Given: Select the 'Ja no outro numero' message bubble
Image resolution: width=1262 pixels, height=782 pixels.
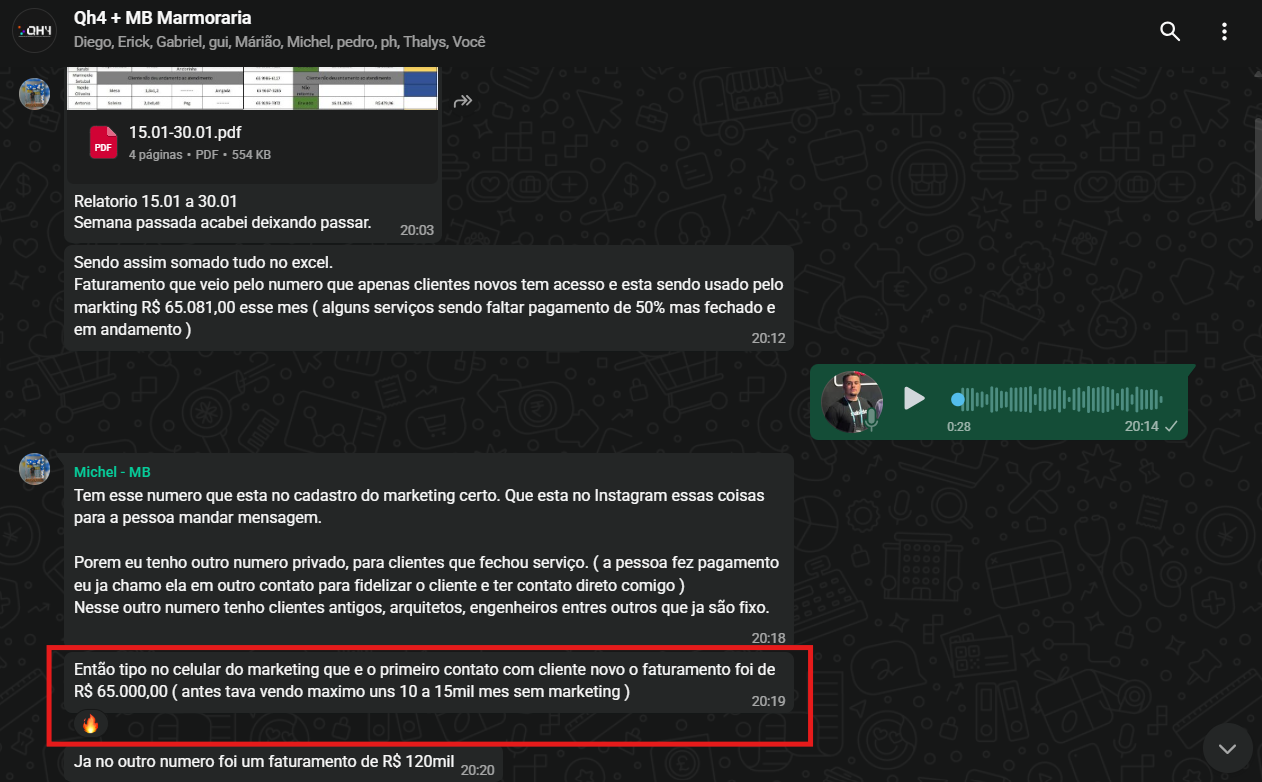Looking at the screenshot, I should pyautogui.click(x=282, y=763).
